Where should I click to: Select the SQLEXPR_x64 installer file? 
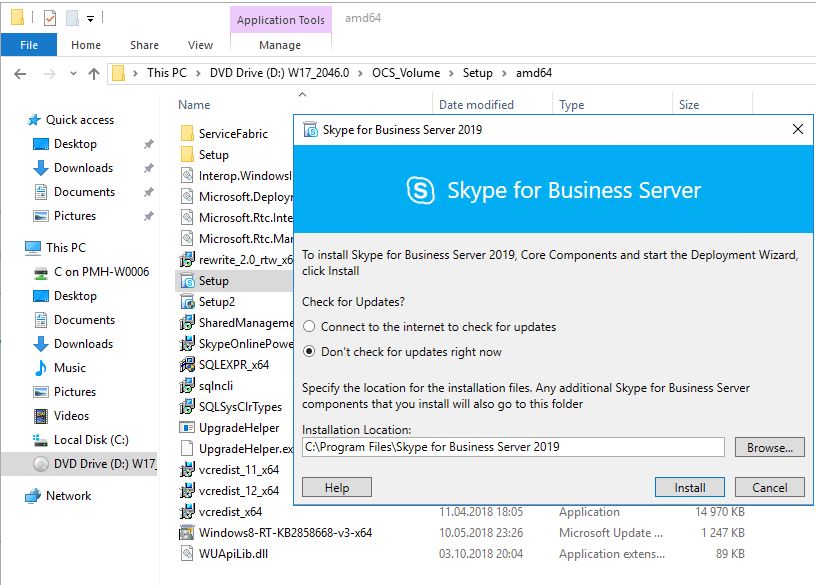point(234,364)
